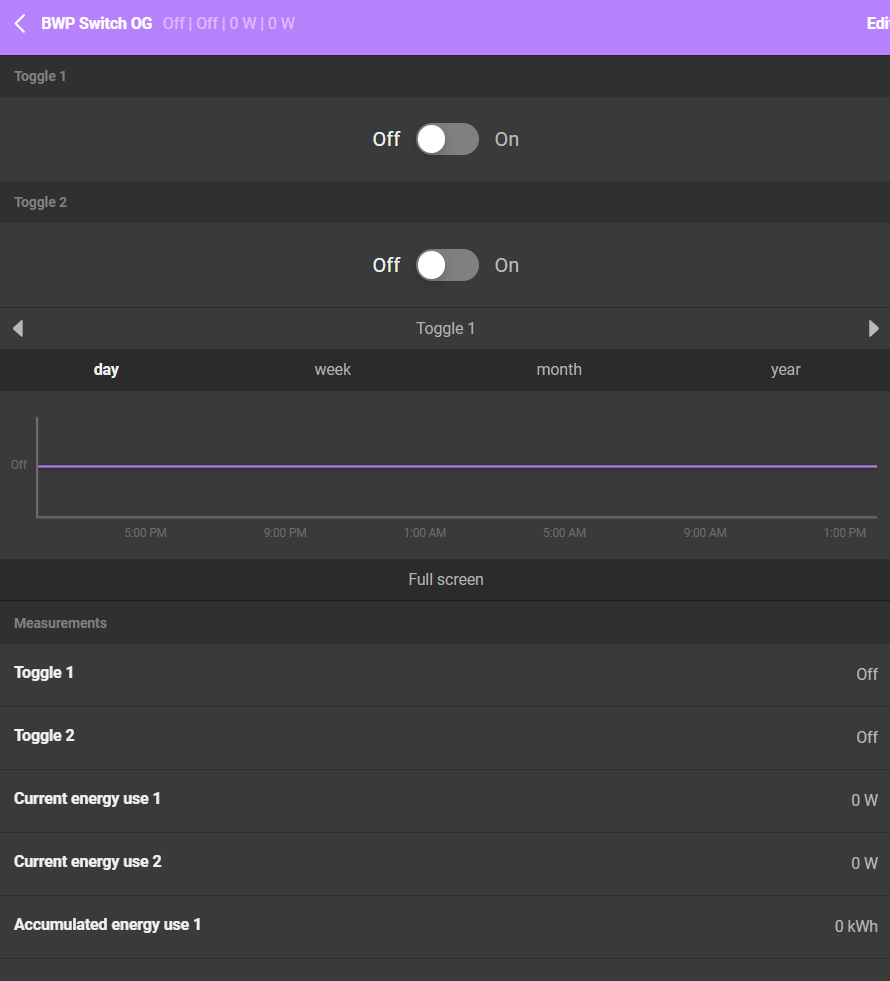
Task: Click the Edit button in header
Action: [x=877, y=23]
